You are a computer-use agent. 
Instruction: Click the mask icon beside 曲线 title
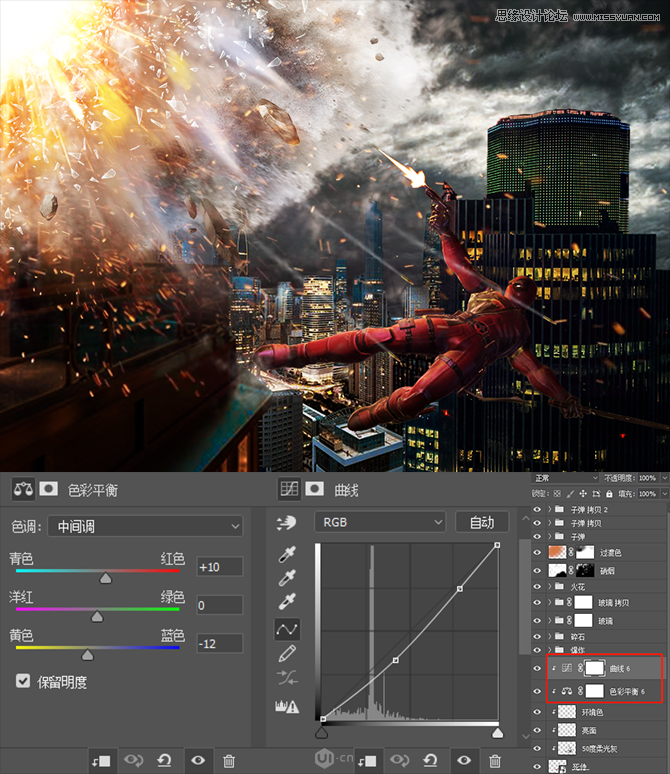pos(315,489)
